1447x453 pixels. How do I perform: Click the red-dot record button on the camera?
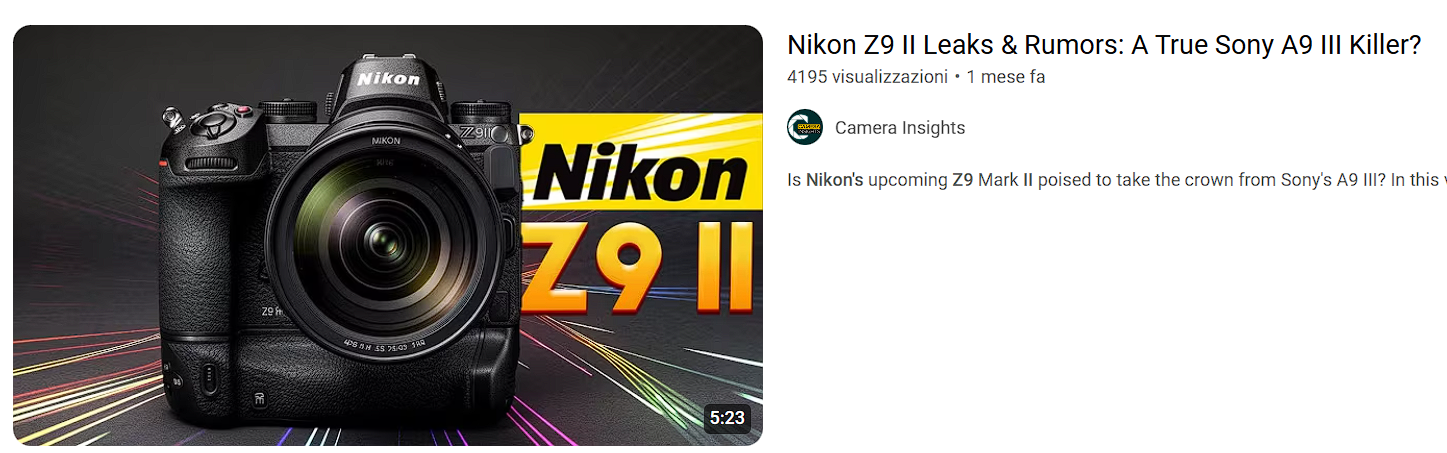242,111
